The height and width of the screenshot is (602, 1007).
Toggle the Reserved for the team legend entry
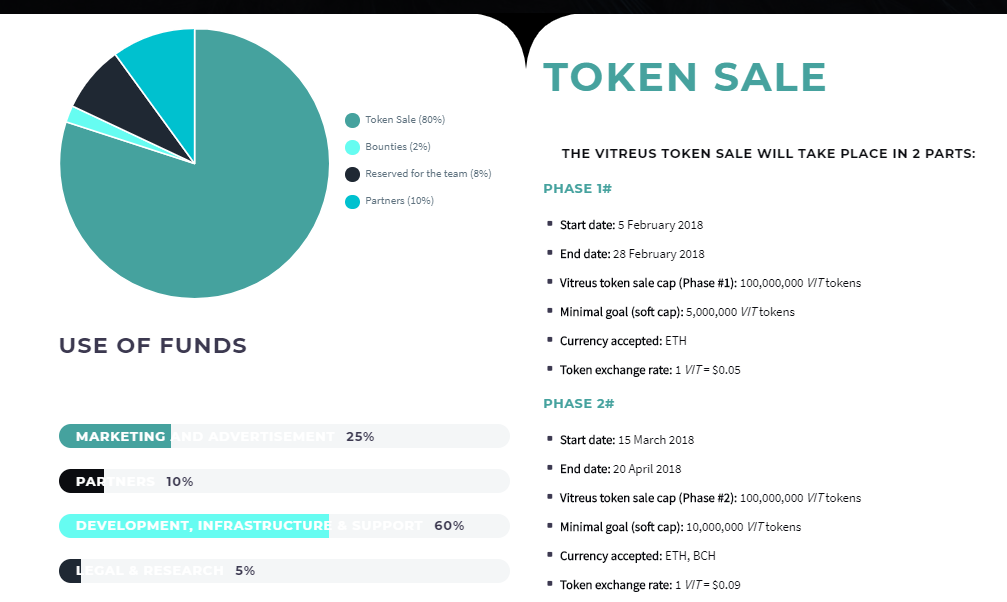(418, 174)
